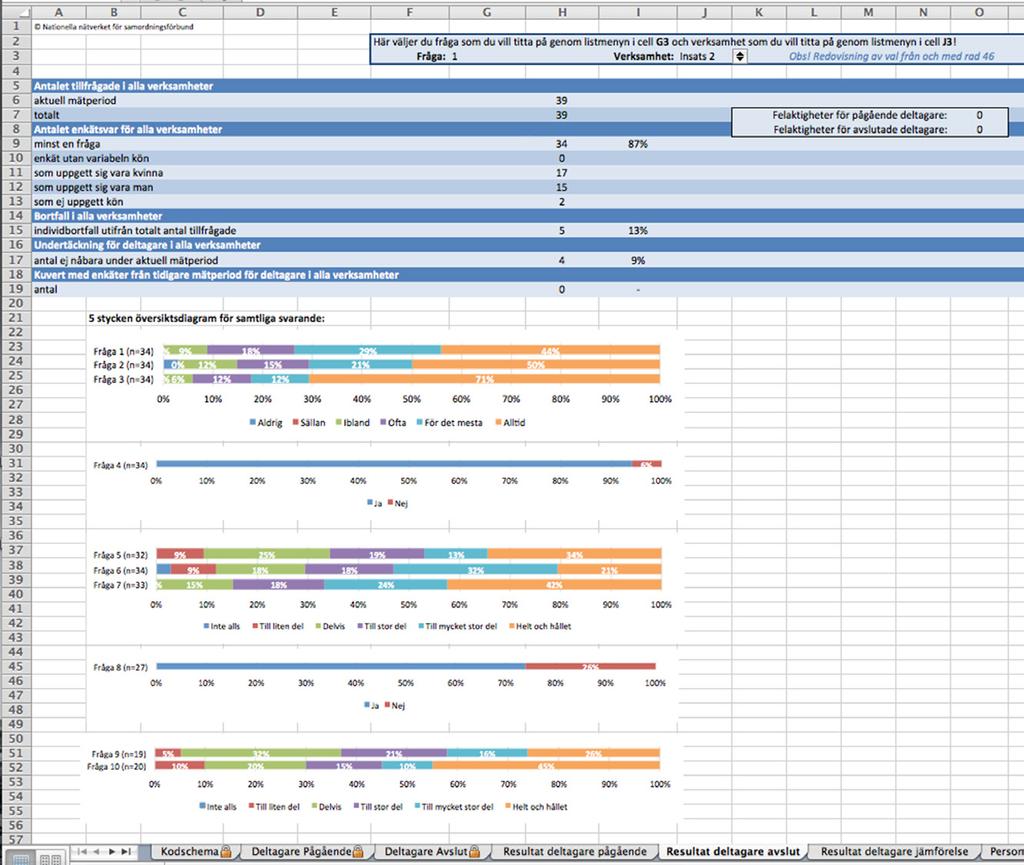Image resolution: width=1024 pixels, height=865 pixels.
Task: Go to previous sheet tab arrow
Action: 97,851
